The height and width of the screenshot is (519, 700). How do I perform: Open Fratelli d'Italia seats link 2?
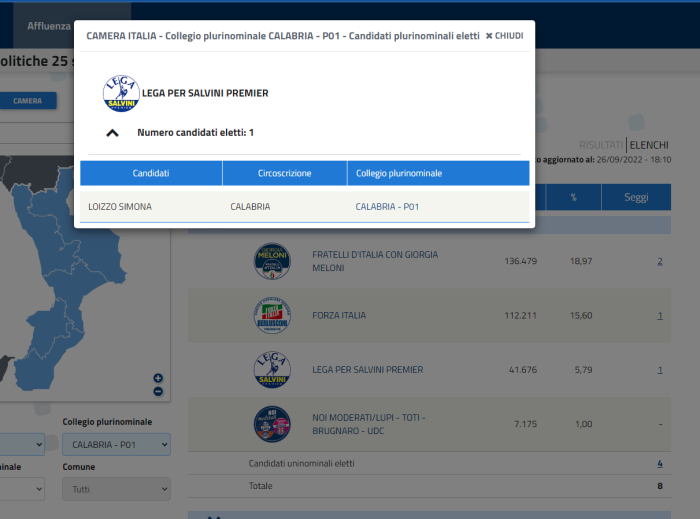tap(660, 261)
